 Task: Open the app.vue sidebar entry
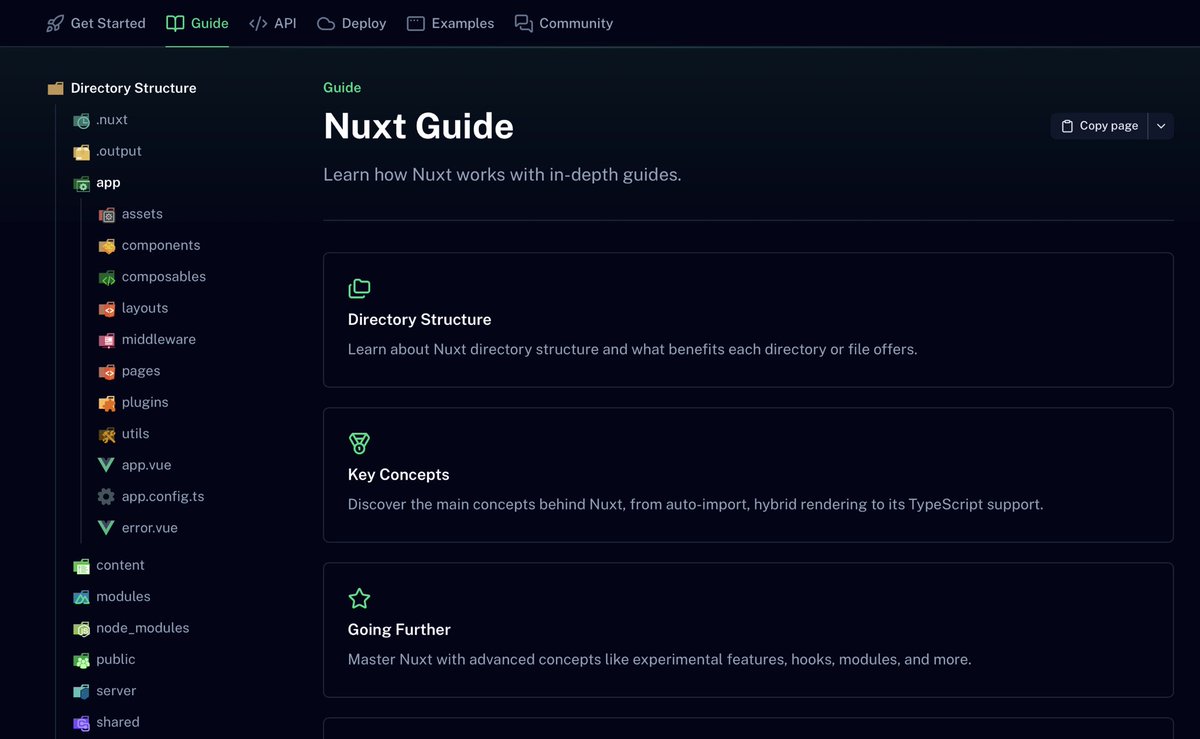147,465
